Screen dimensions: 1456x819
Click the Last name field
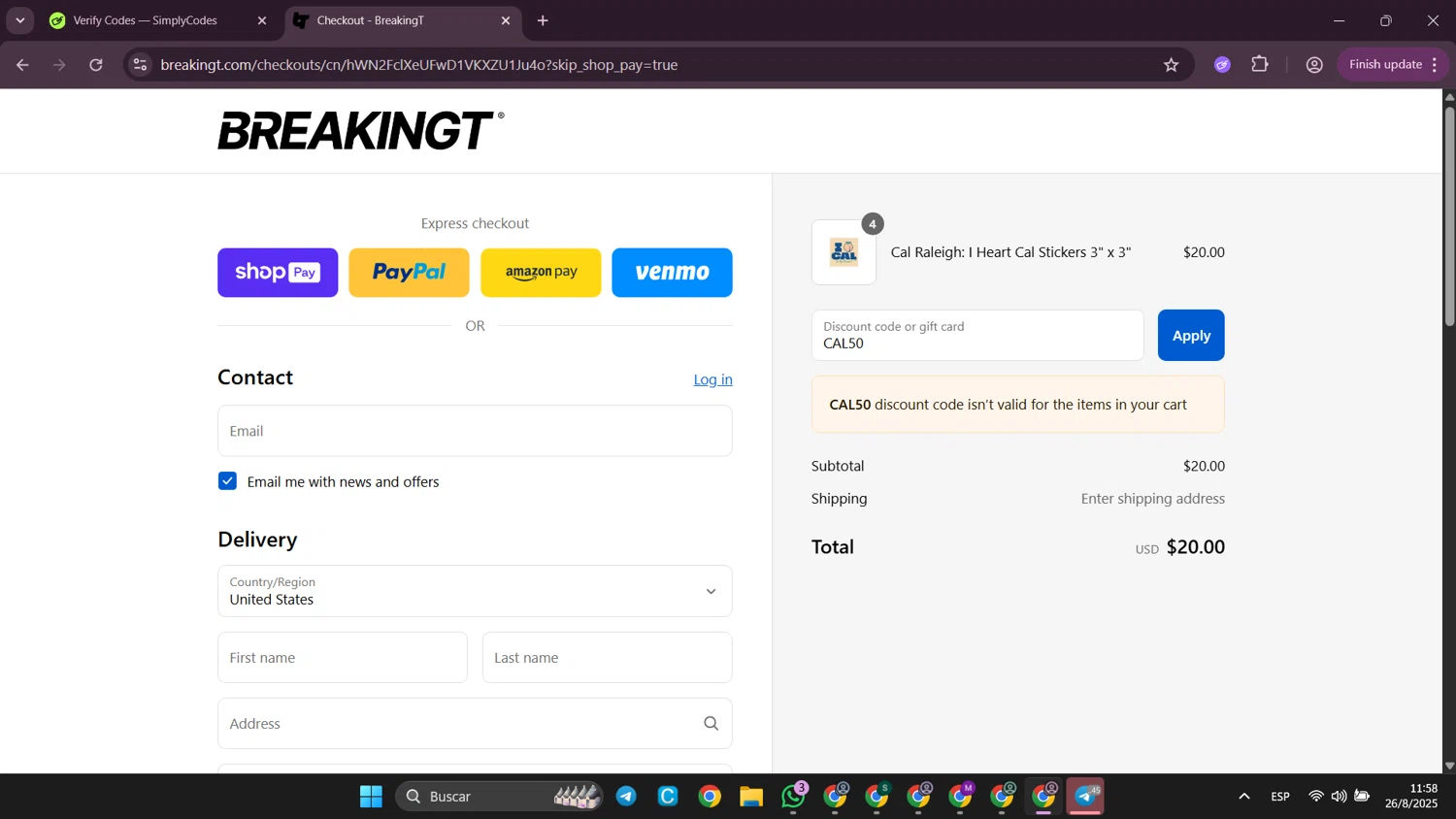607,658
